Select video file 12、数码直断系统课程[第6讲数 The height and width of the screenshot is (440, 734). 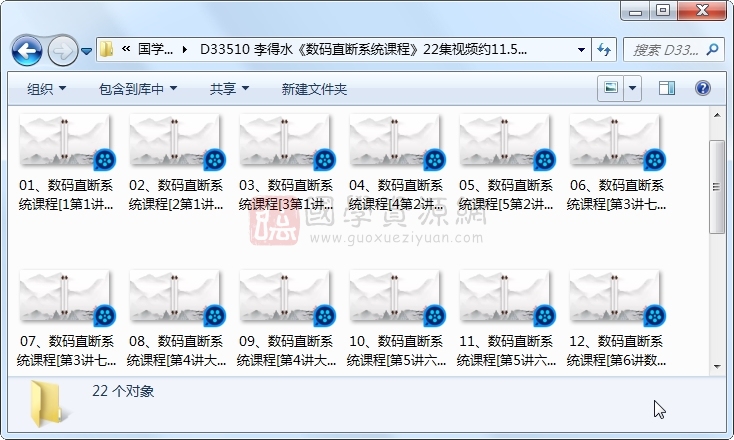[616, 318]
